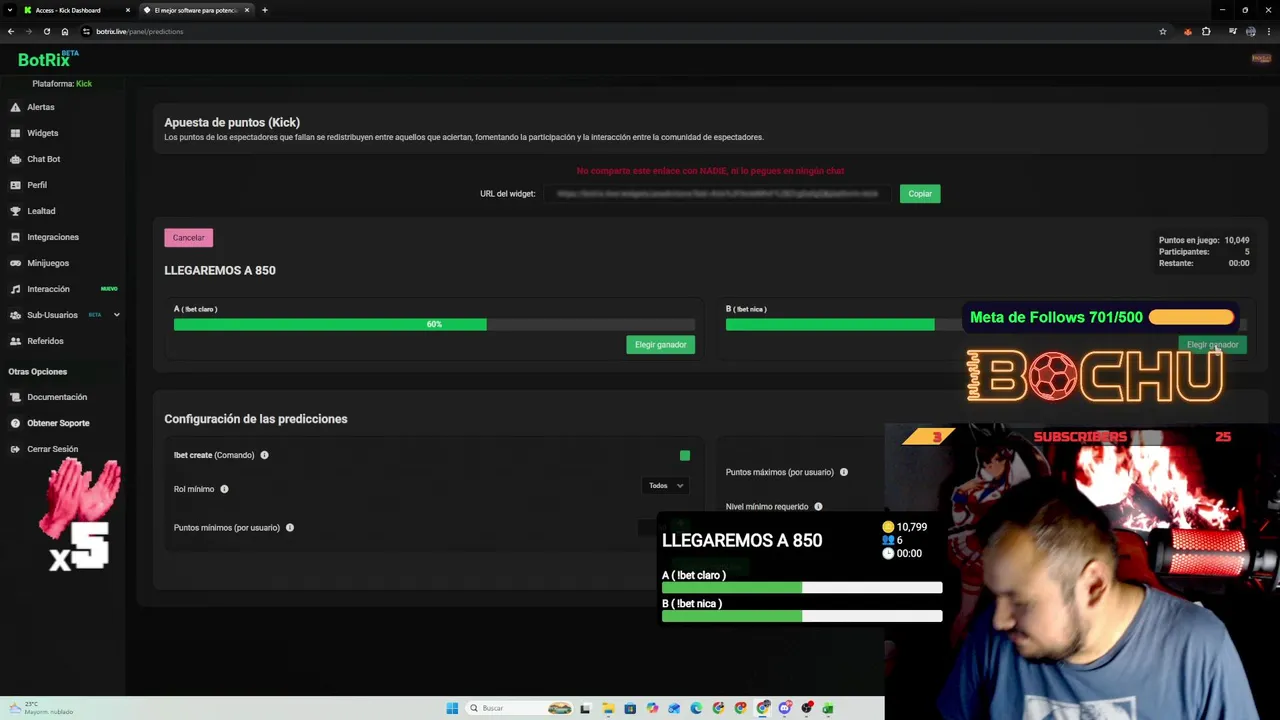The height and width of the screenshot is (720, 1280).
Task: Open Lealtad trophy section
Action: click(x=41, y=211)
